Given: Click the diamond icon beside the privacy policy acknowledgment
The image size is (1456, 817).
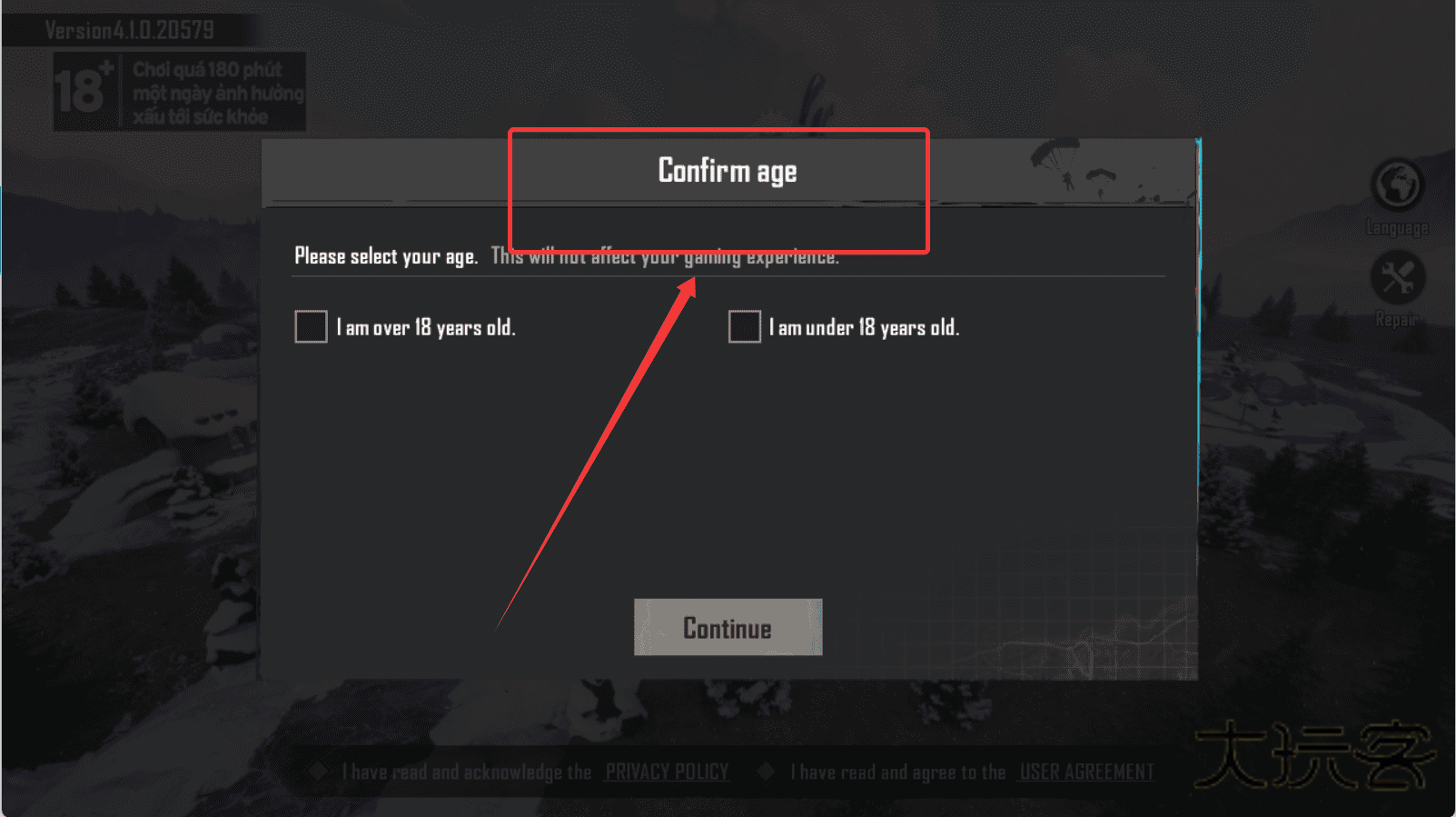Looking at the screenshot, I should pos(318,772).
